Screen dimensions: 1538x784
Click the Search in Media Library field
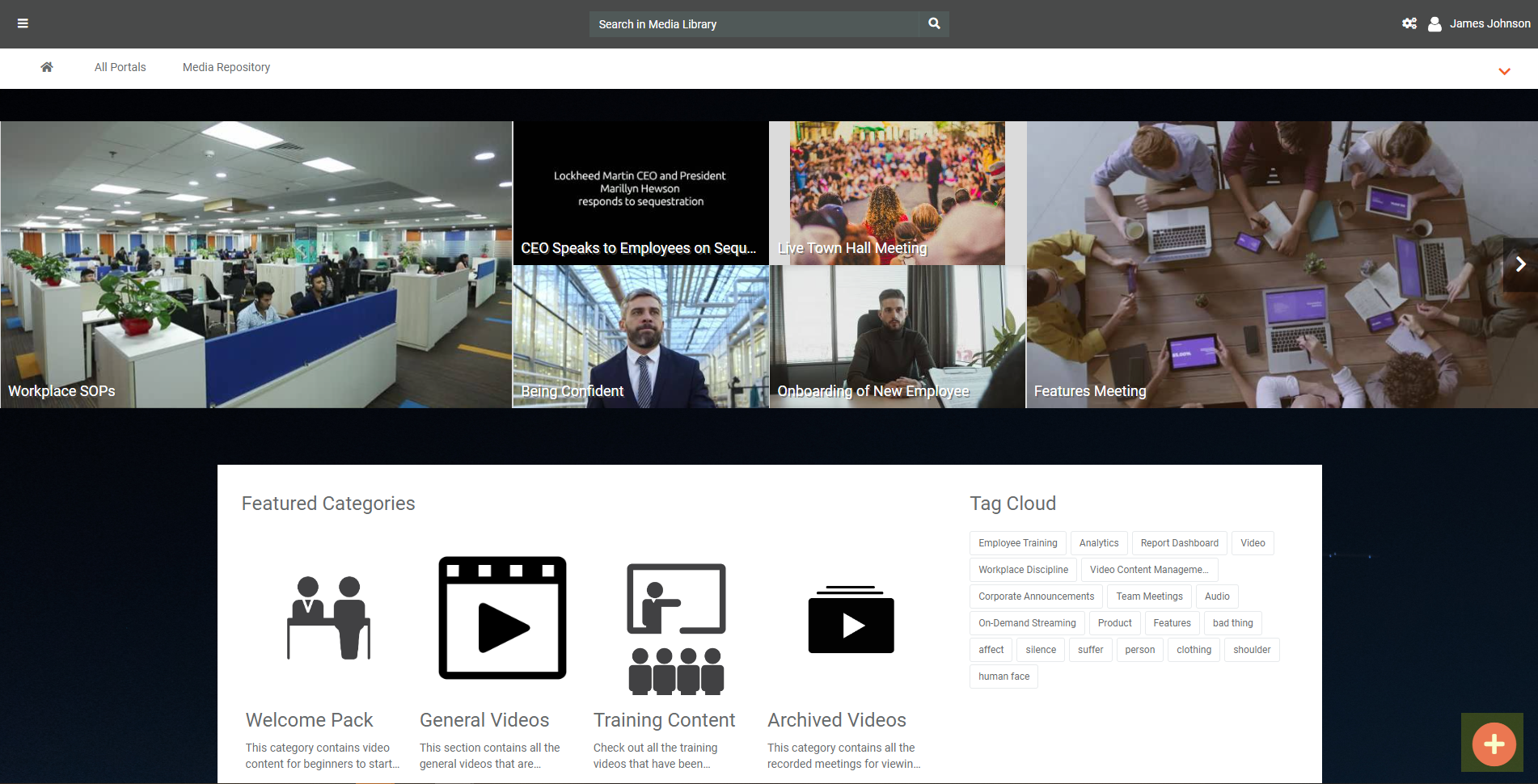pyautogui.click(x=754, y=24)
